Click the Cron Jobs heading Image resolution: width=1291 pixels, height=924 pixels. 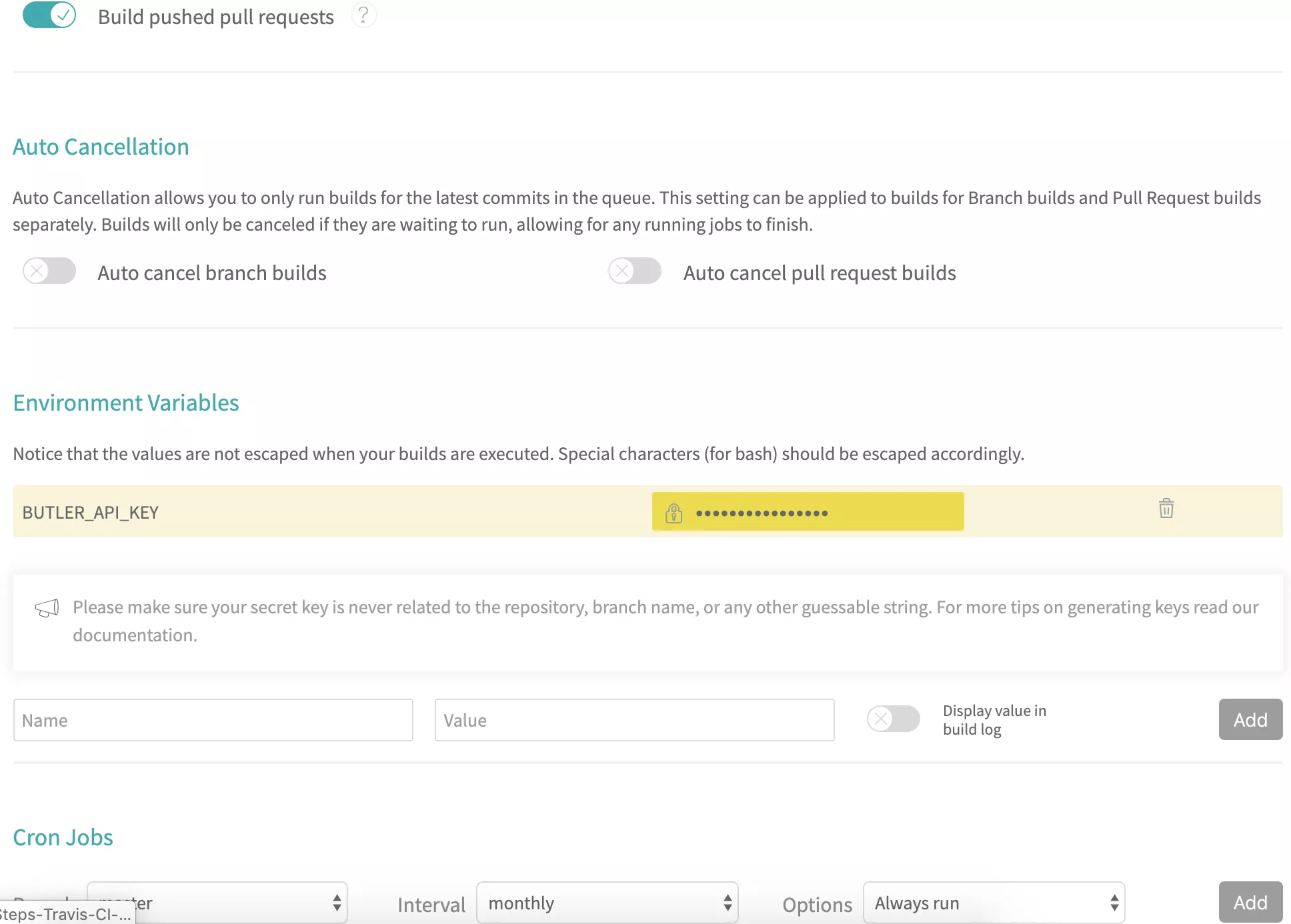63,837
